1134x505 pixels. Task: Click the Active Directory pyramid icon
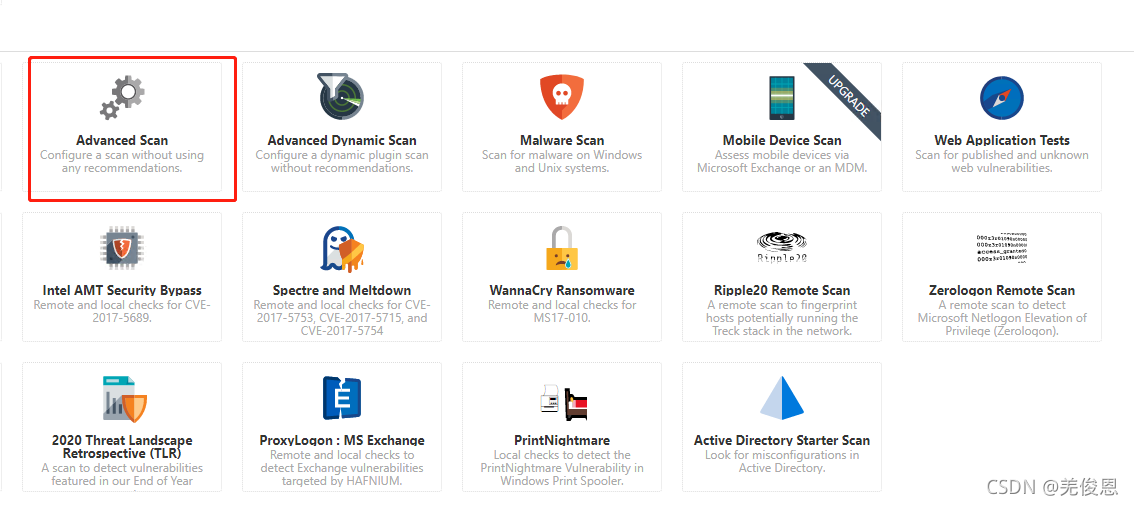781,398
